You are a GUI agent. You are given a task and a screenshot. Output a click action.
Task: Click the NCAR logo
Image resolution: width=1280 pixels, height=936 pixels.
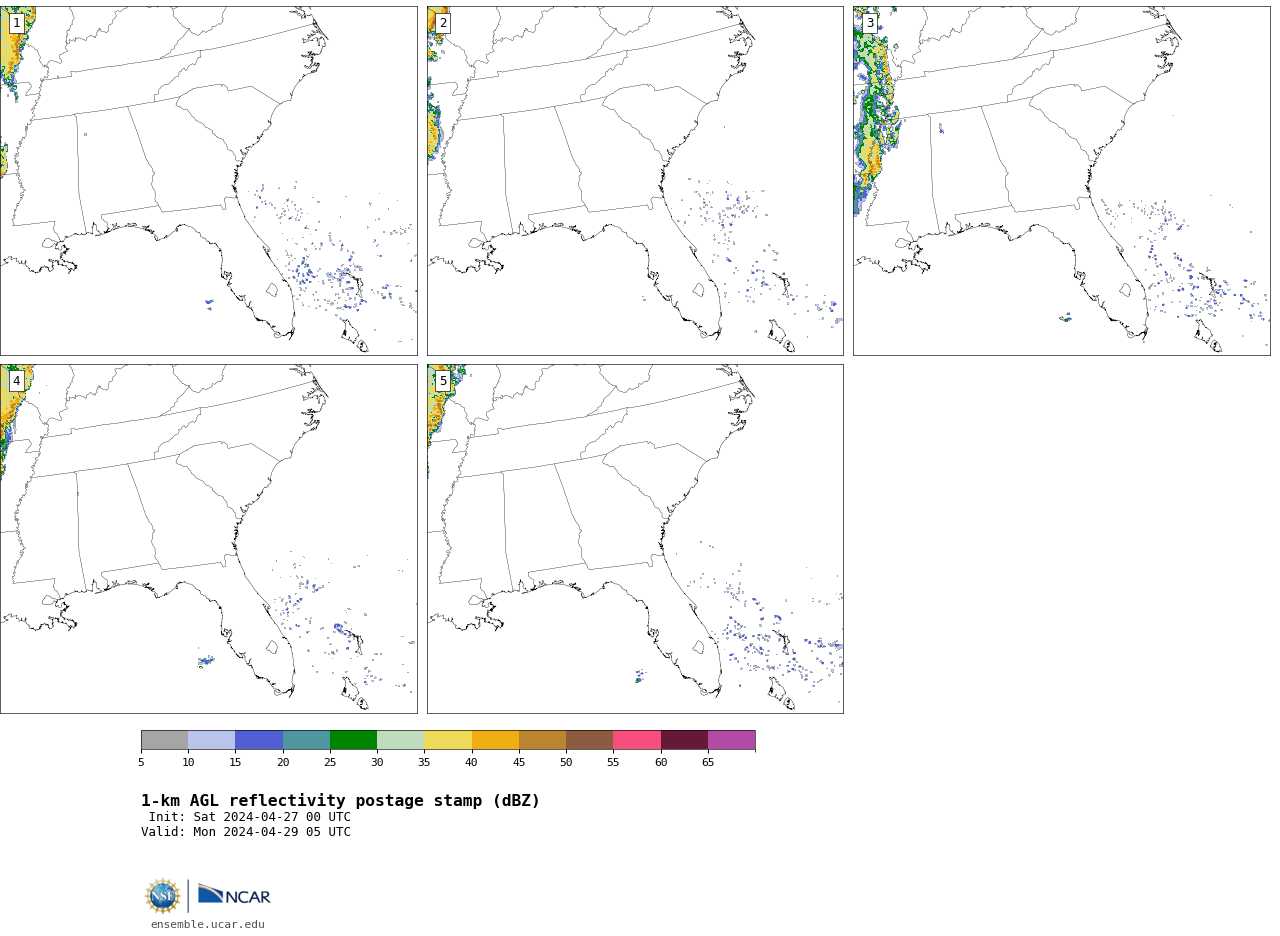point(234,895)
